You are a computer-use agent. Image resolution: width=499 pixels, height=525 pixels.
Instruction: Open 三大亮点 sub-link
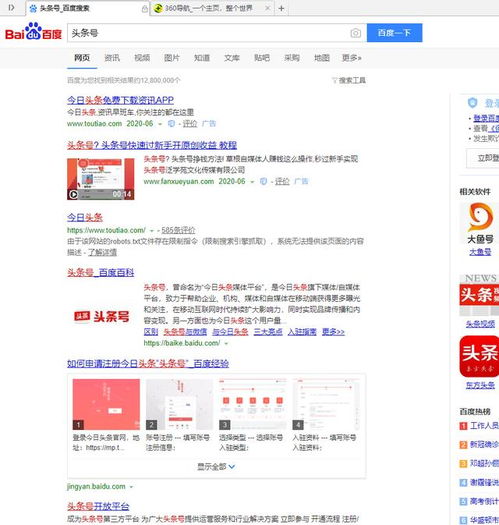[268, 332]
